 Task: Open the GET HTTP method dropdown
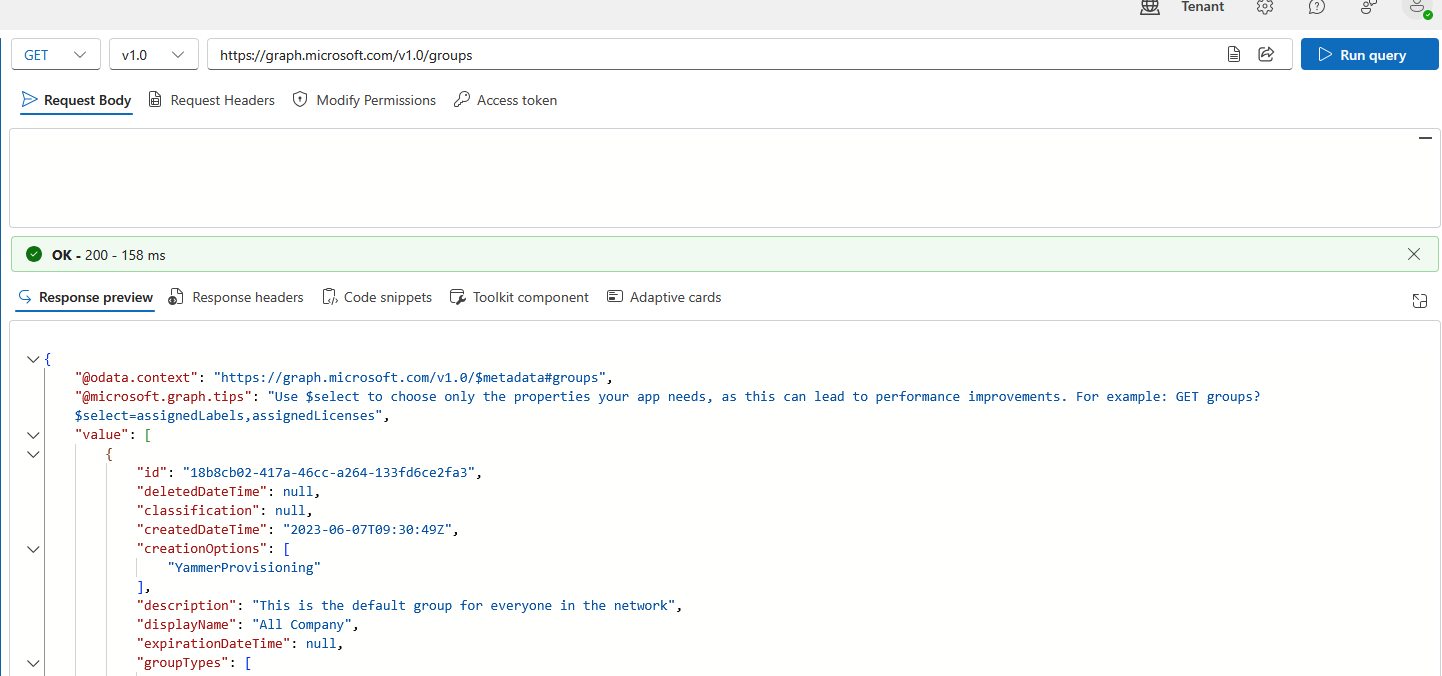click(56, 55)
